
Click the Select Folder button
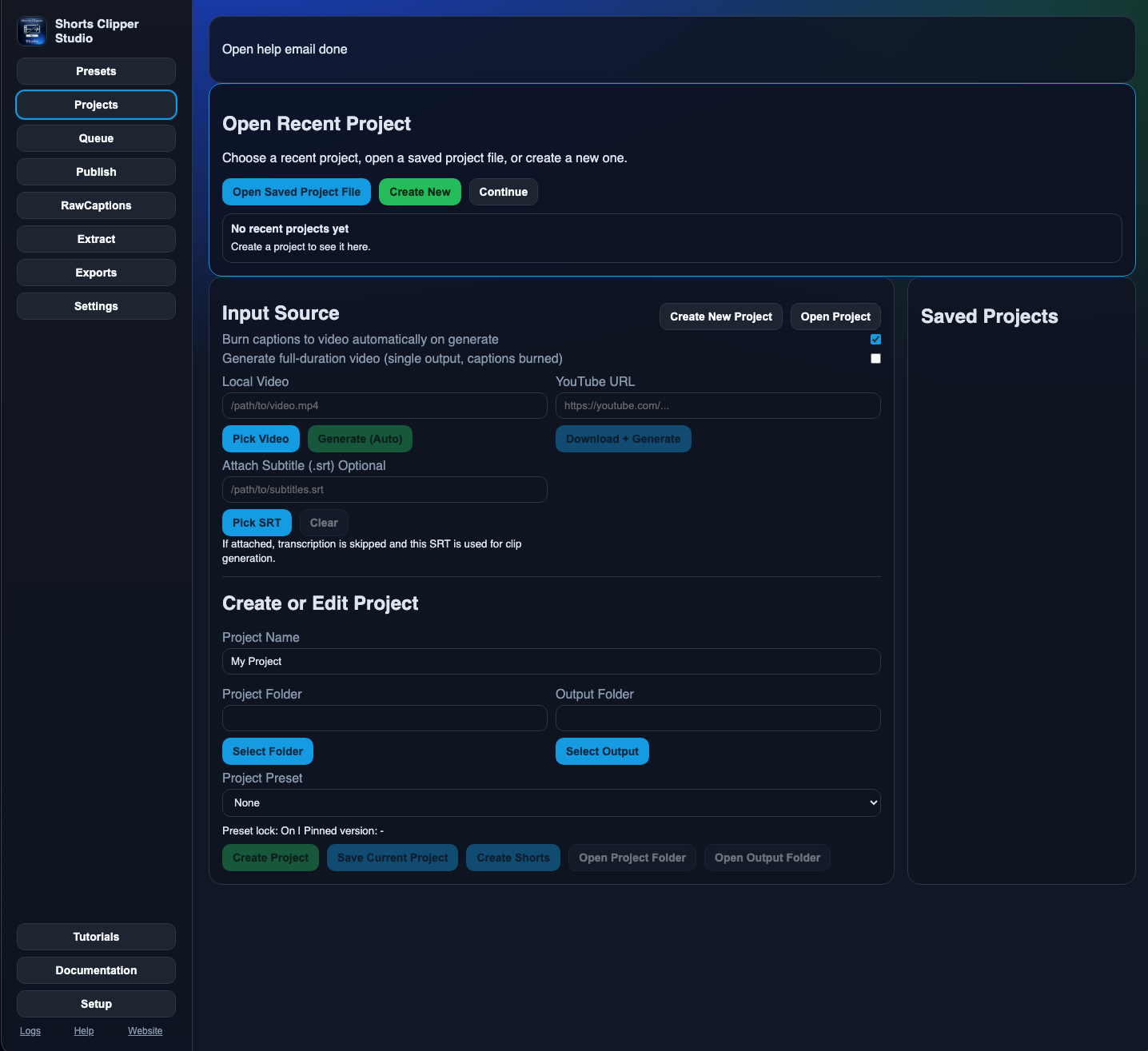(268, 751)
